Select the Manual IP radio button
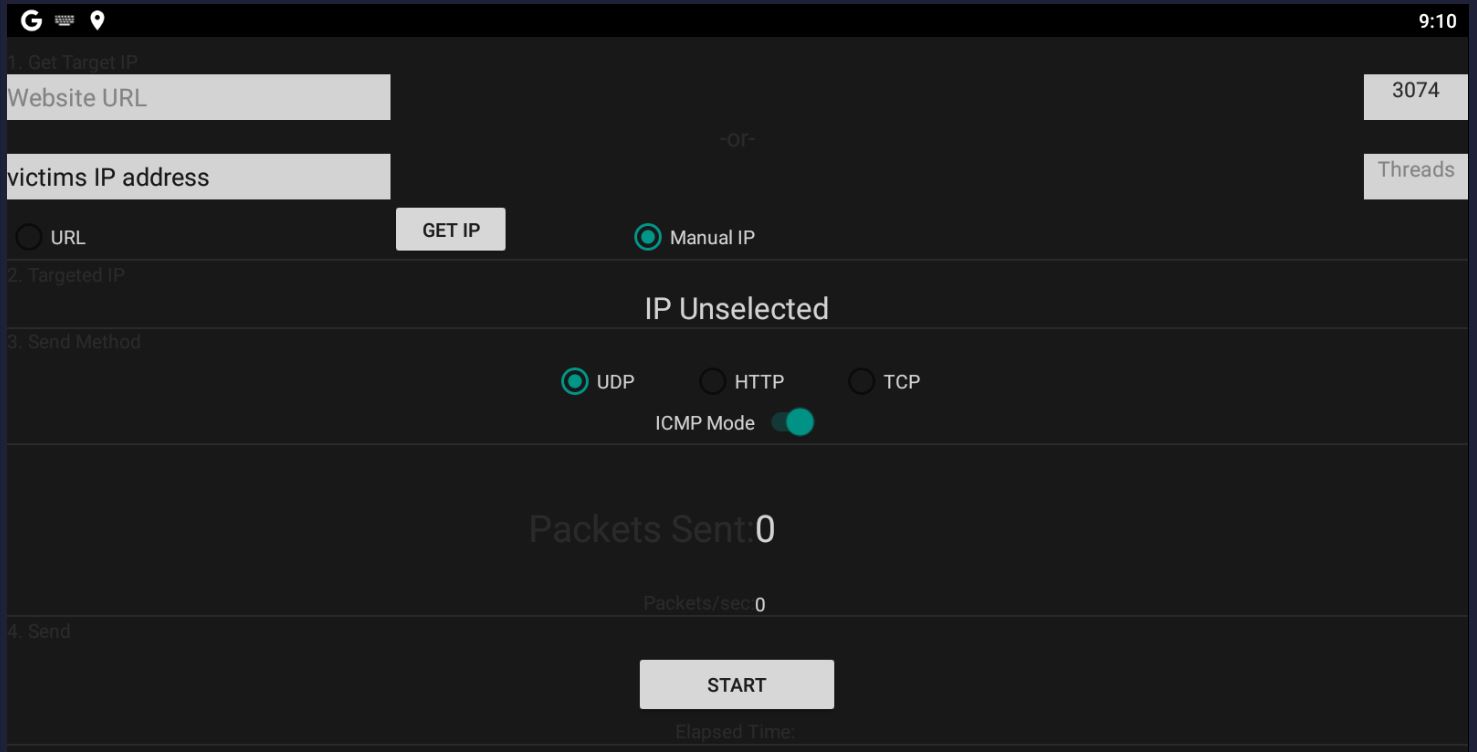This screenshot has height=752, width=1477. pyautogui.click(x=649, y=237)
